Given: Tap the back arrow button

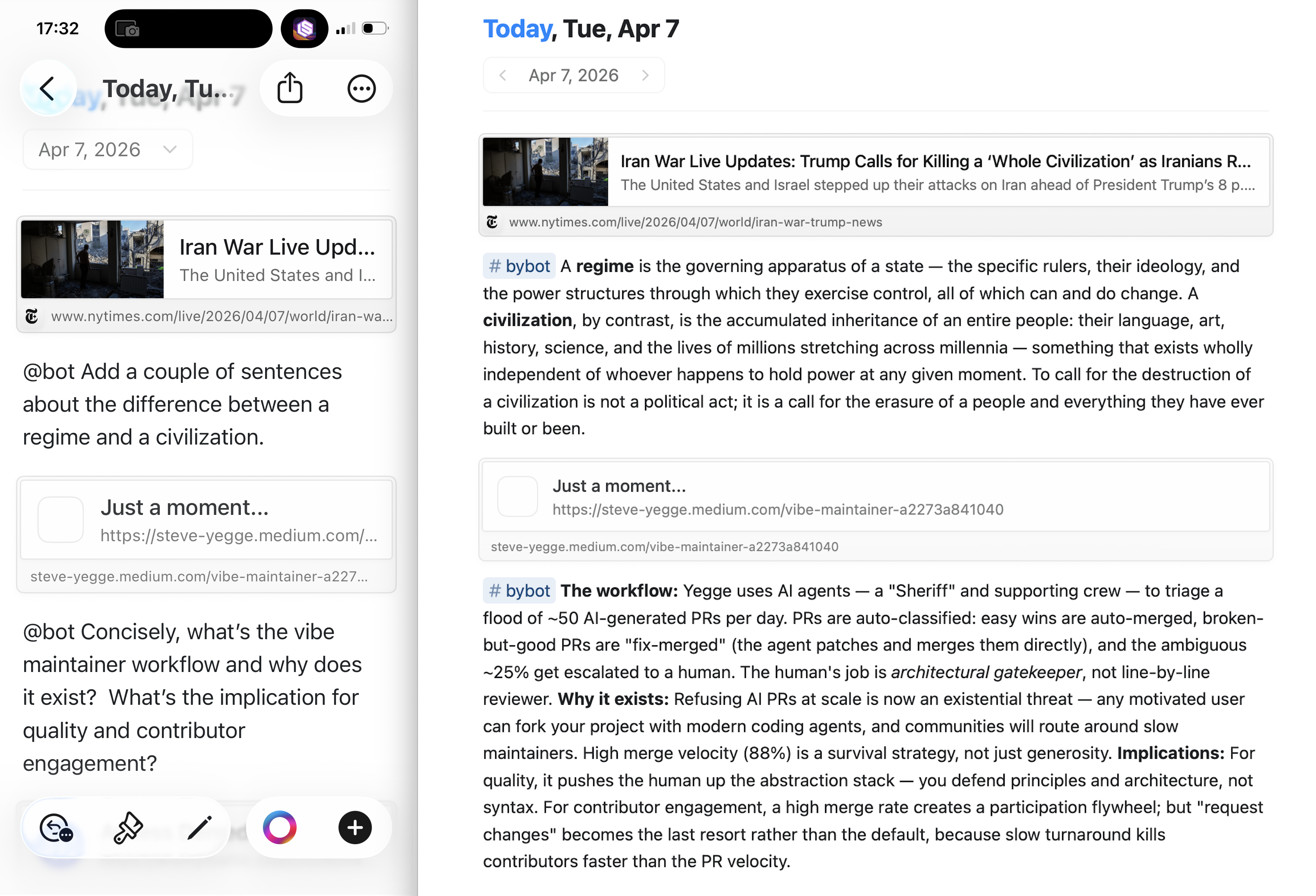Looking at the screenshot, I should click(x=48, y=89).
